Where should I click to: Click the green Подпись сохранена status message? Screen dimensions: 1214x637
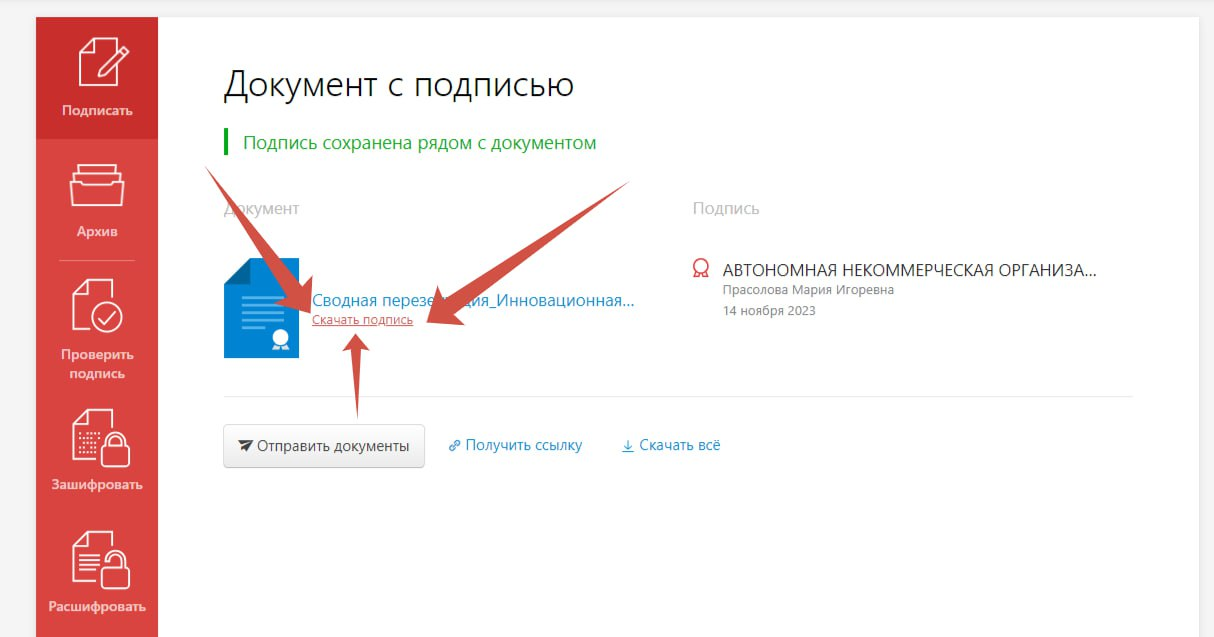[x=419, y=143]
